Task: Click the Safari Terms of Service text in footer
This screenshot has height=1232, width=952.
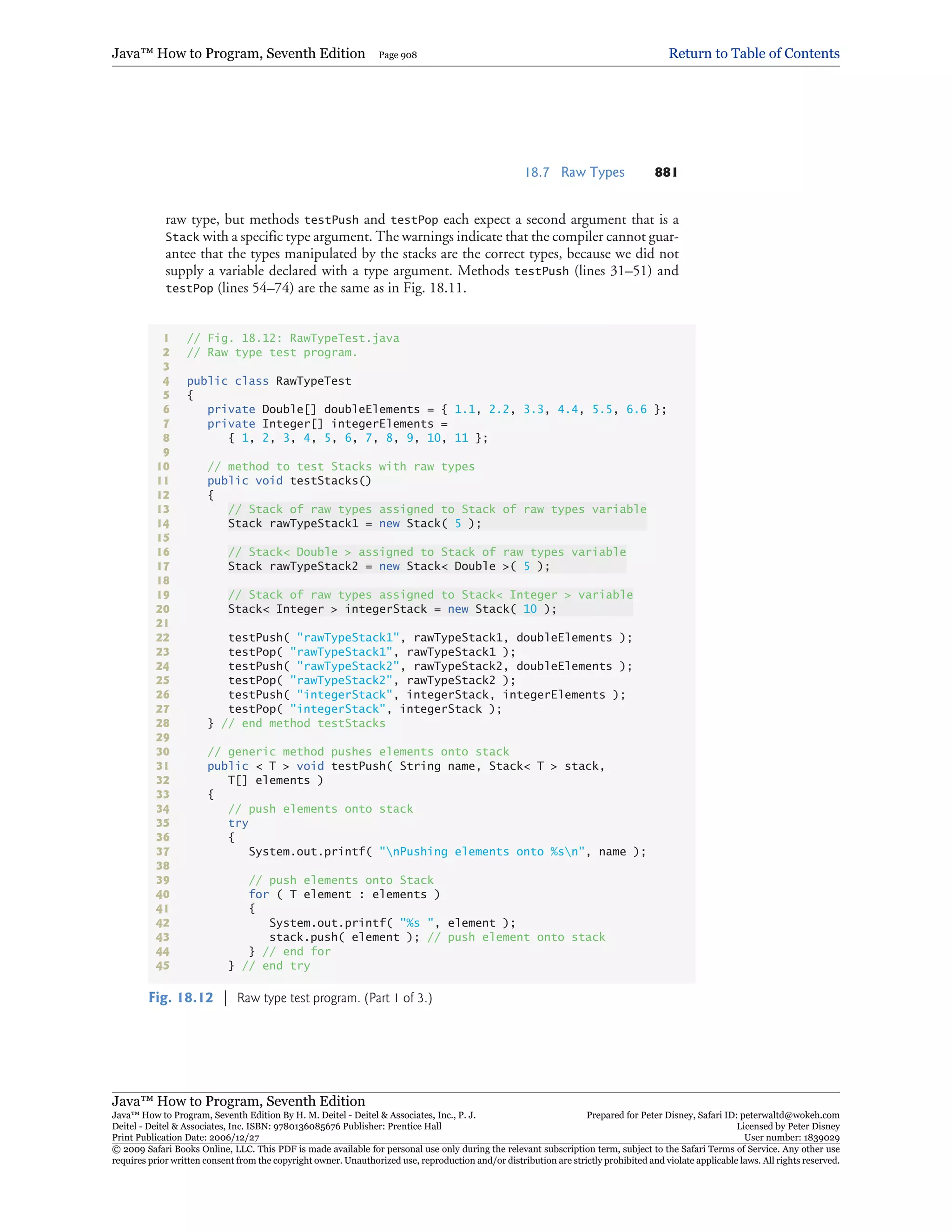Action: click(730, 1149)
